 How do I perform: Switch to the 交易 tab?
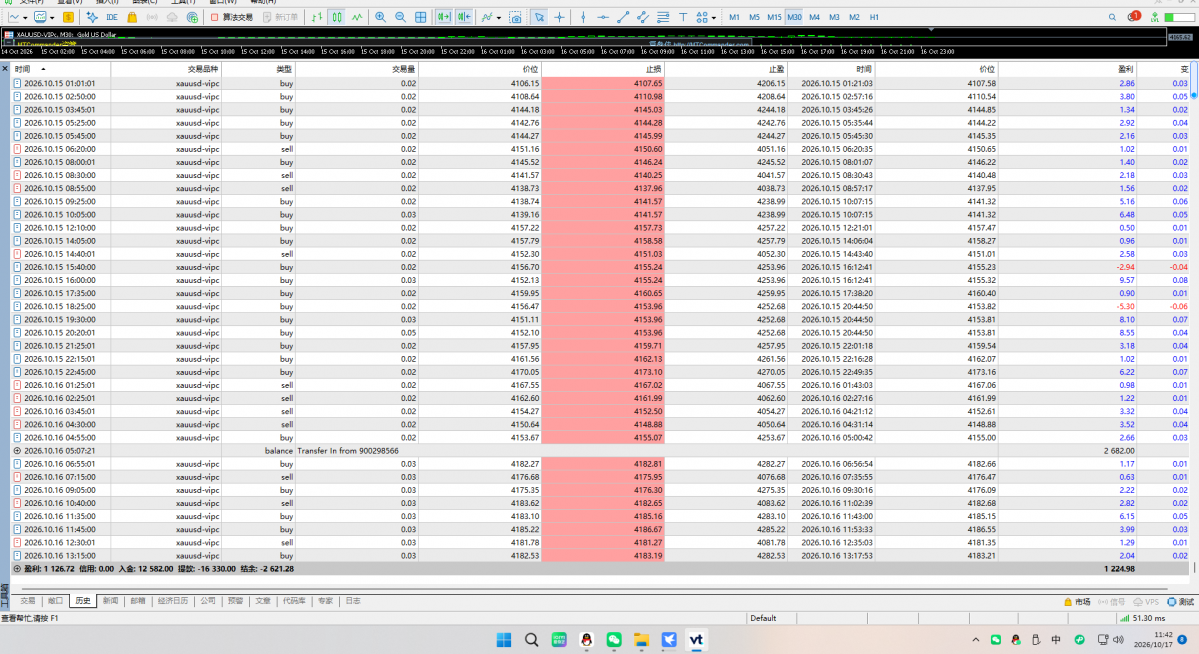[x=28, y=601]
